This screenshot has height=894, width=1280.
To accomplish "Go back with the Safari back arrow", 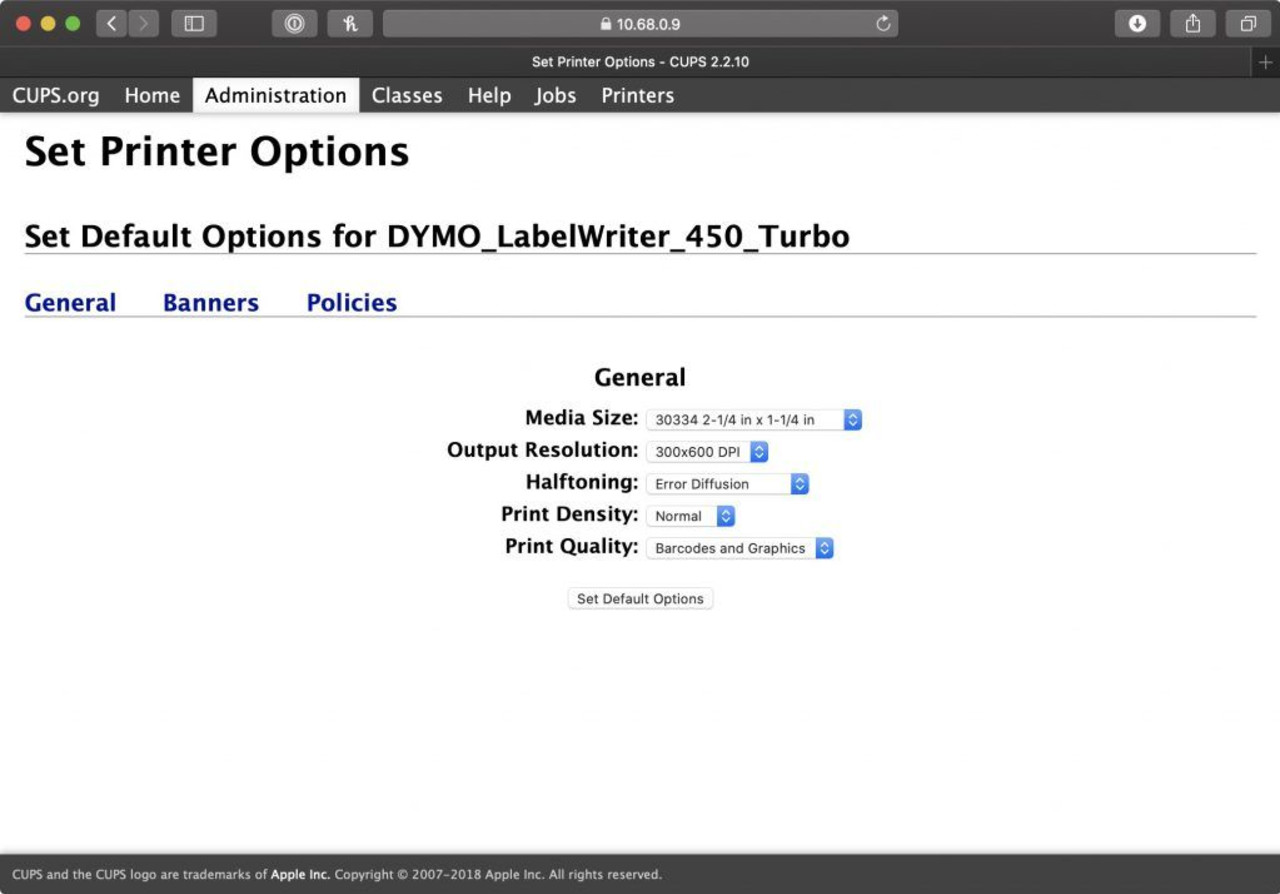I will [x=112, y=24].
